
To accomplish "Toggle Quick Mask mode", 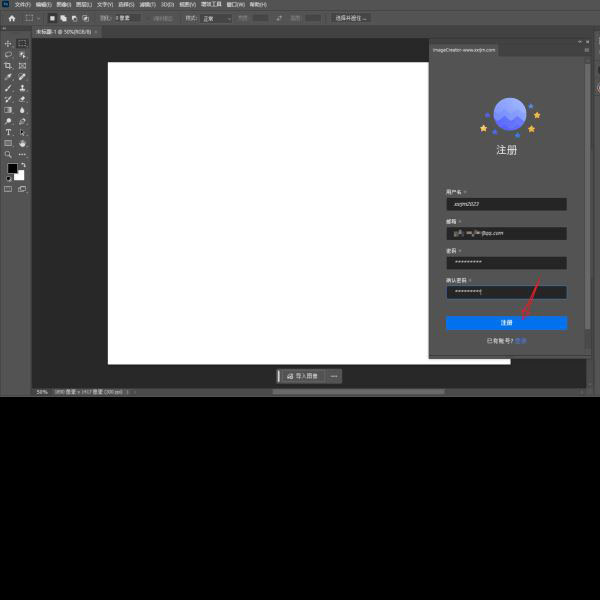I will pyautogui.click(x=8, y=189).
